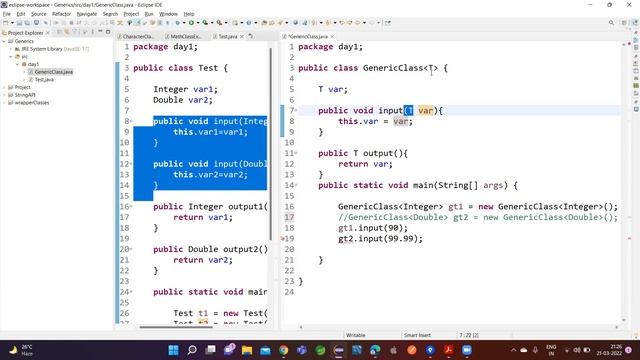Open Google Chrome from the taskbar
The image size is (640, 360).
pos(284,350)
